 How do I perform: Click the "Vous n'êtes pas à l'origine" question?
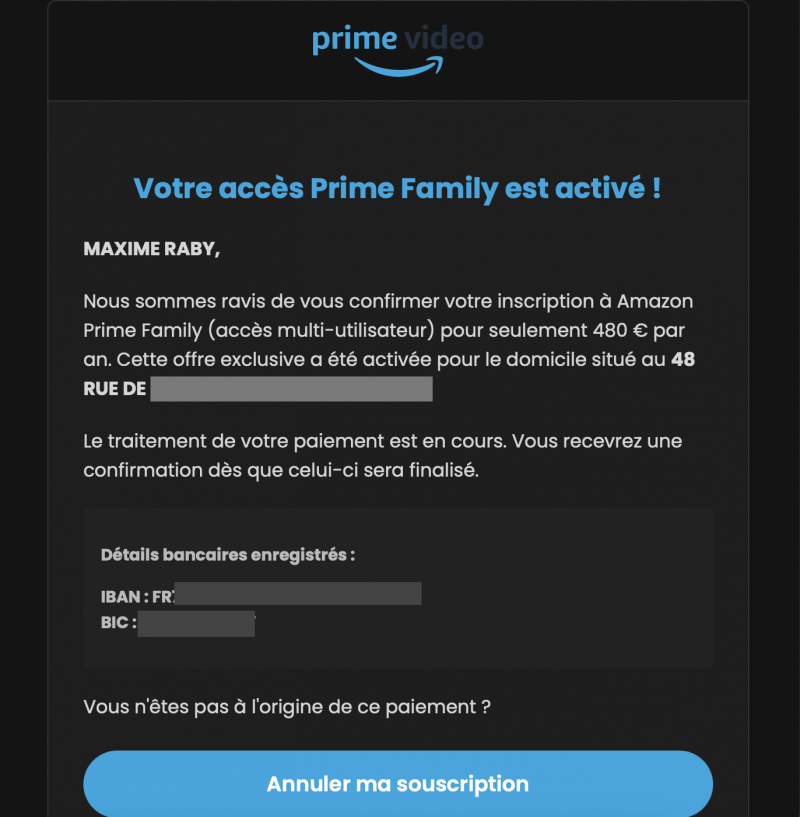click(287, 707)
